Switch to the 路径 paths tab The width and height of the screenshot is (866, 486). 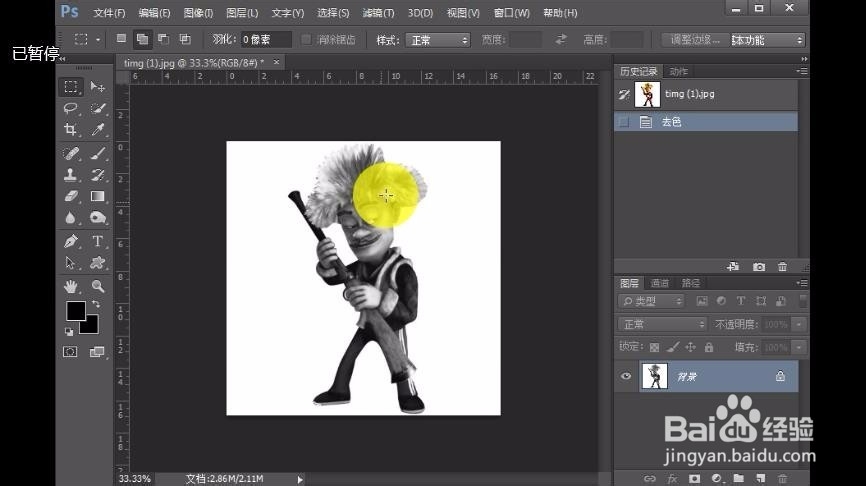pos(690,283)
